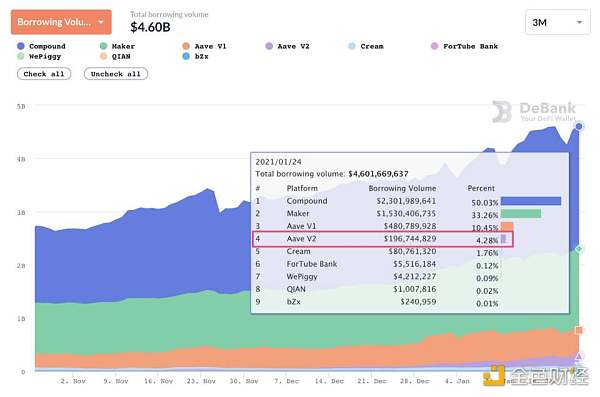The height and width of the screenshot is (397, 600).
Task: Click the Aave V1 volume $480,789,928
Action: 410,226
